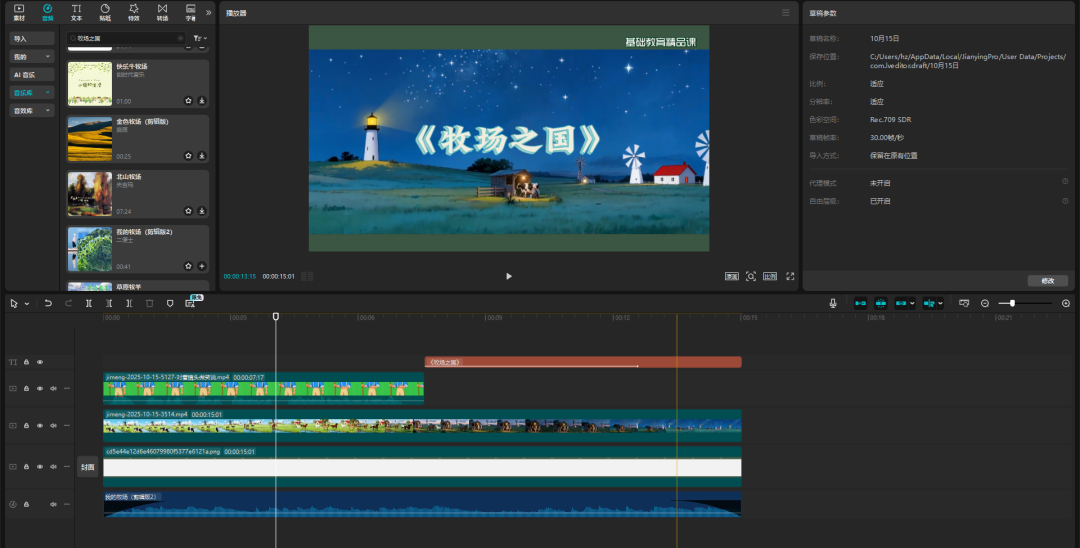The height and width of the screenshot is (548, 1080).
Task: Click the fullscreen icon in the player
Action: tap(790, 276)
